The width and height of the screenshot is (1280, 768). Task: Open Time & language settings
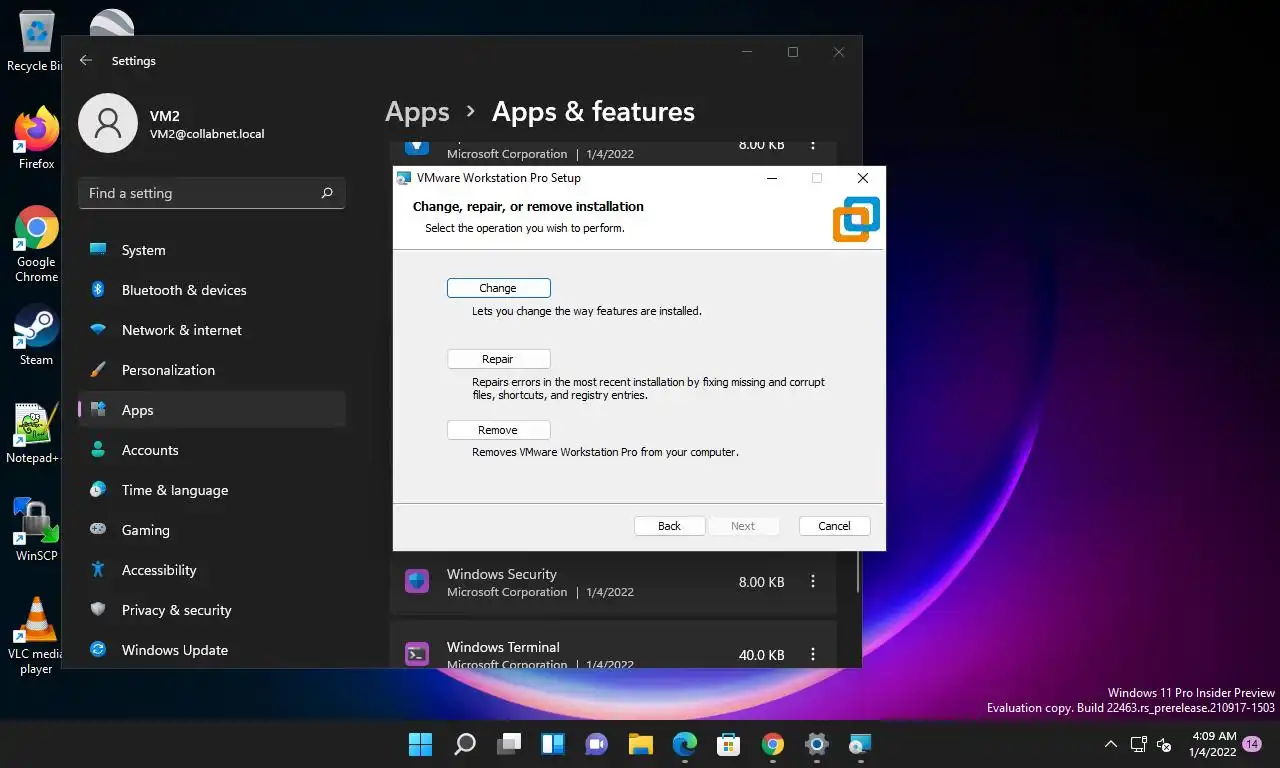click(212, 490)
